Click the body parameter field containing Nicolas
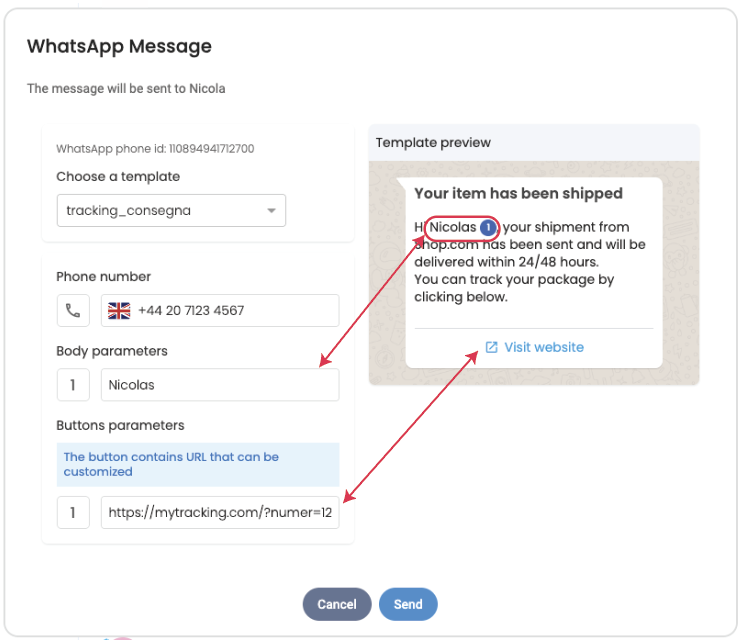 click(x=220, y=385)
